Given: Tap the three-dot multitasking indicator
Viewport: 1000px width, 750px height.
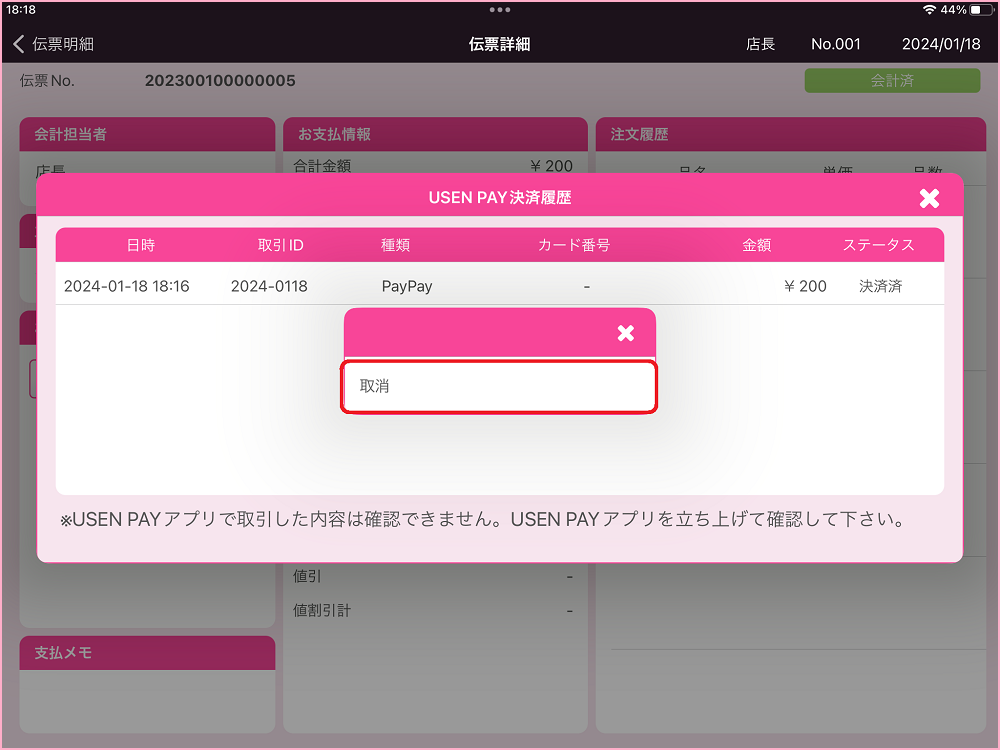Looking at the screenshot, I should (x=500, y=9).
